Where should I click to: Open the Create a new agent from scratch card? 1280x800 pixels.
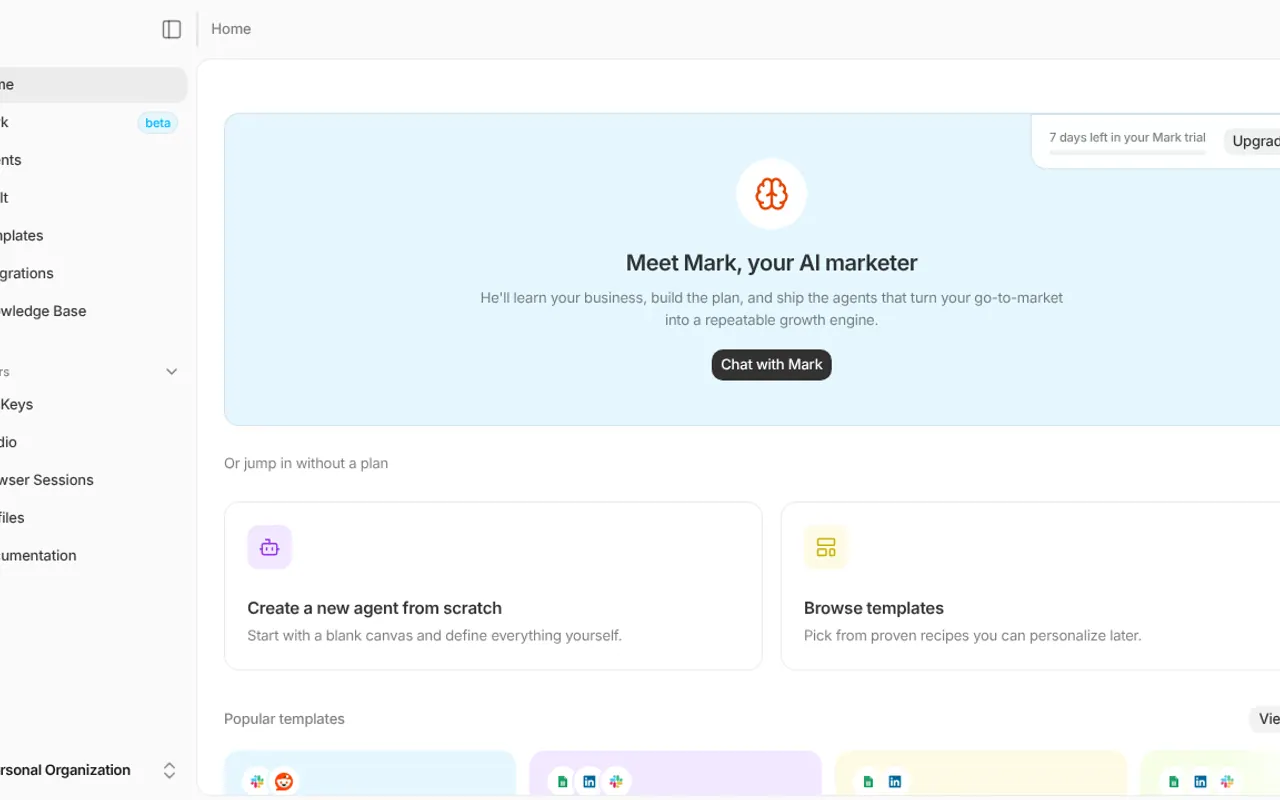tap(493, 586)
